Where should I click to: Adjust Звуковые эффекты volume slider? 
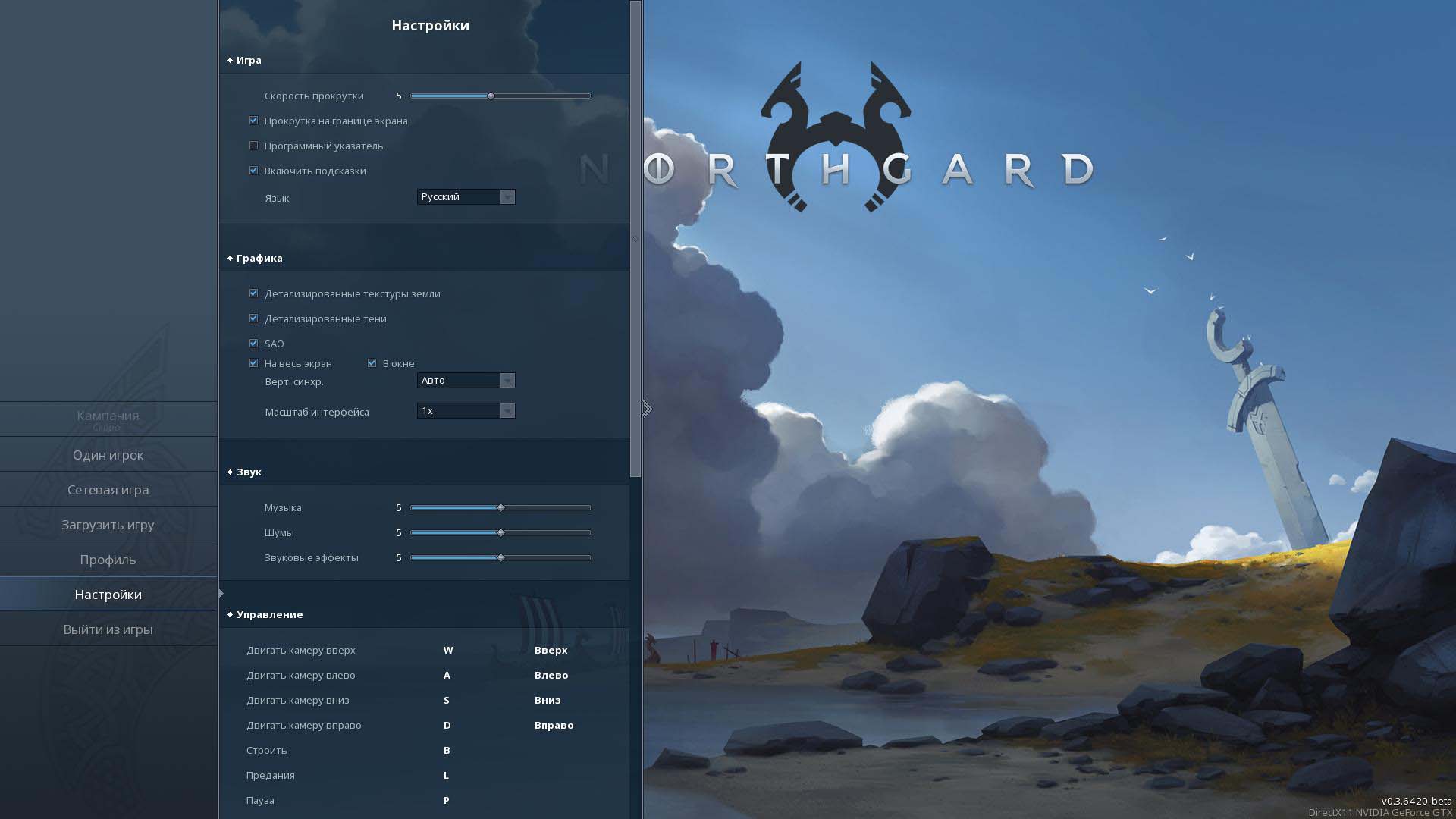[x=500, y=558]
